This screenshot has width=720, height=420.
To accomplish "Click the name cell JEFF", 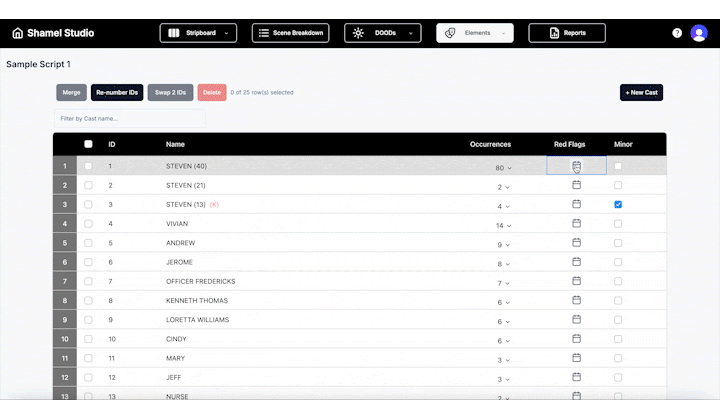I will [x=174, y=377].
